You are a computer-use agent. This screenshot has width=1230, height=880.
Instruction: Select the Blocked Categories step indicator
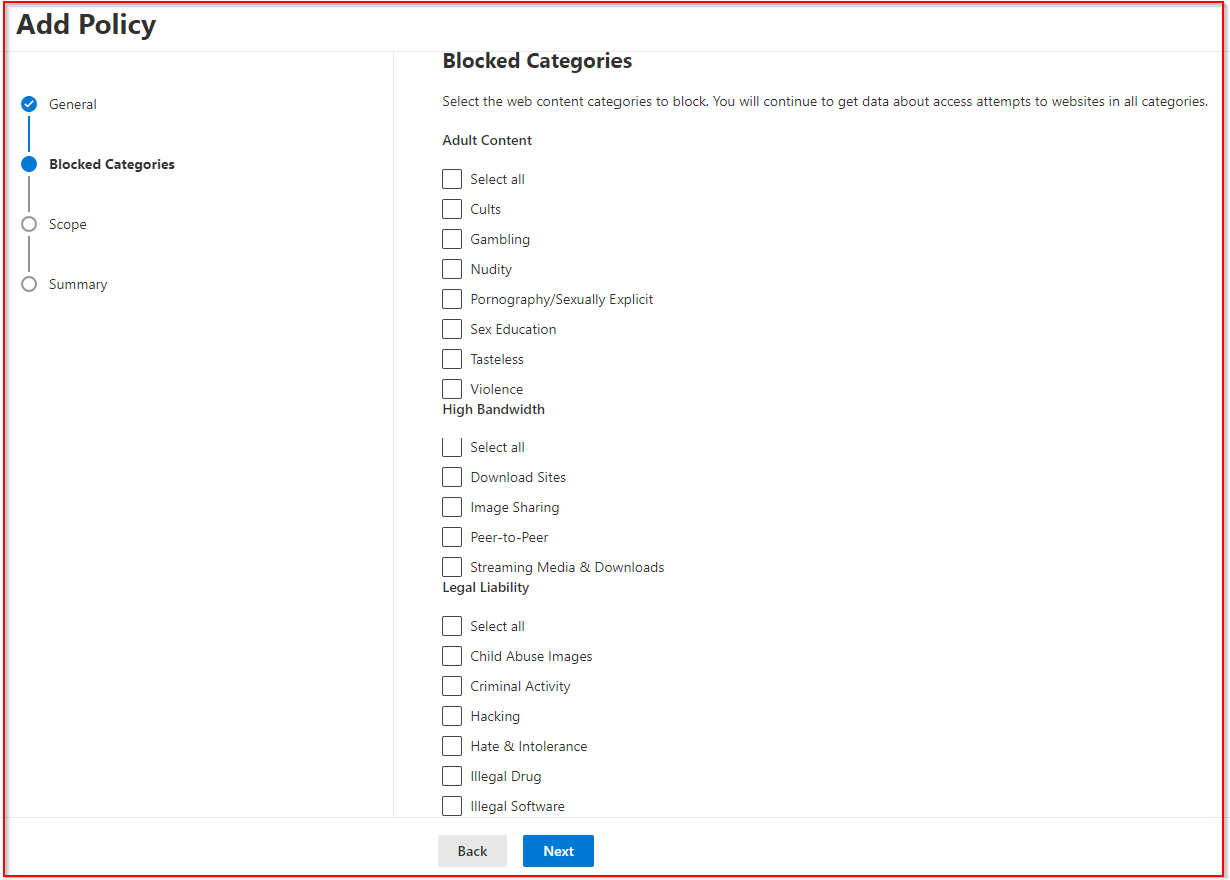click(x=29, y=164)
